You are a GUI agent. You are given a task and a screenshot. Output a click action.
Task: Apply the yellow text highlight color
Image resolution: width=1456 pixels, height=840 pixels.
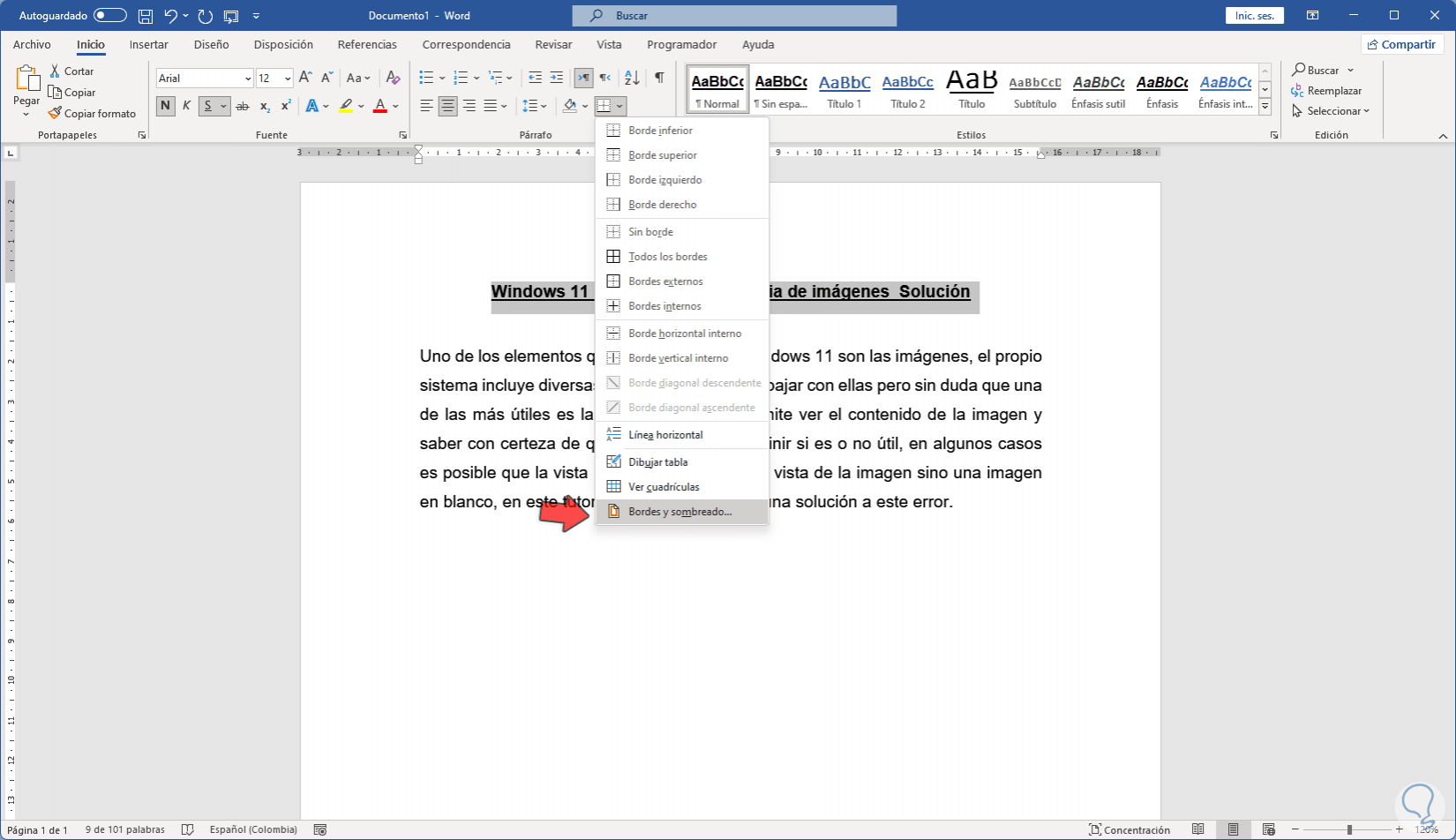tap(346, 106)
